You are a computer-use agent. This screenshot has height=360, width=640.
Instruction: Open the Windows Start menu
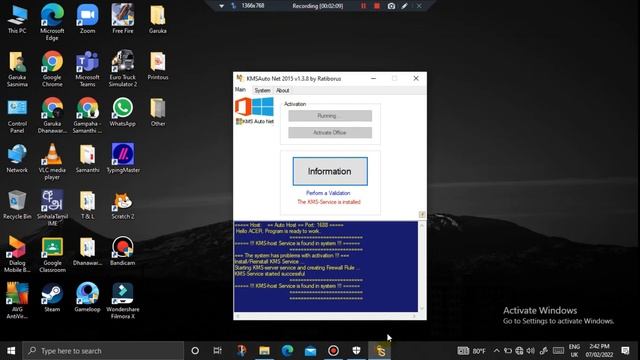coord(11,351)
